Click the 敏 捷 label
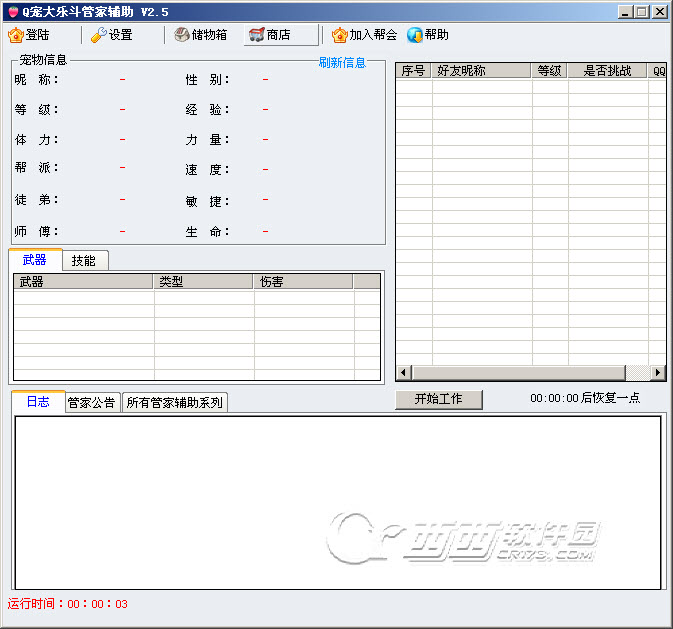Viewport: 673px width, 629px height. click(x=208, y=201)
